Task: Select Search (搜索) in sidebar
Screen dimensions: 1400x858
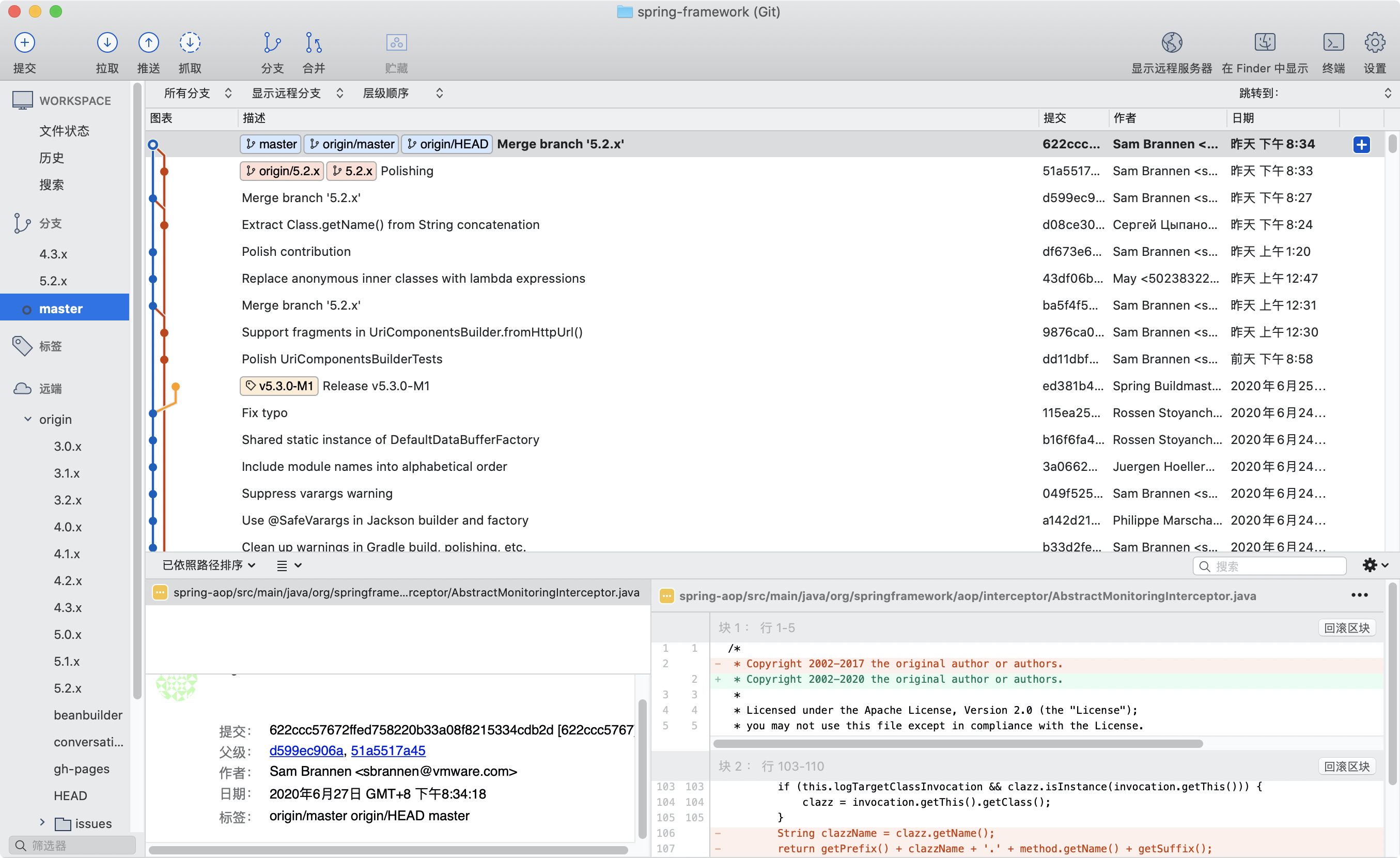Action: click(x=51, y=185)
